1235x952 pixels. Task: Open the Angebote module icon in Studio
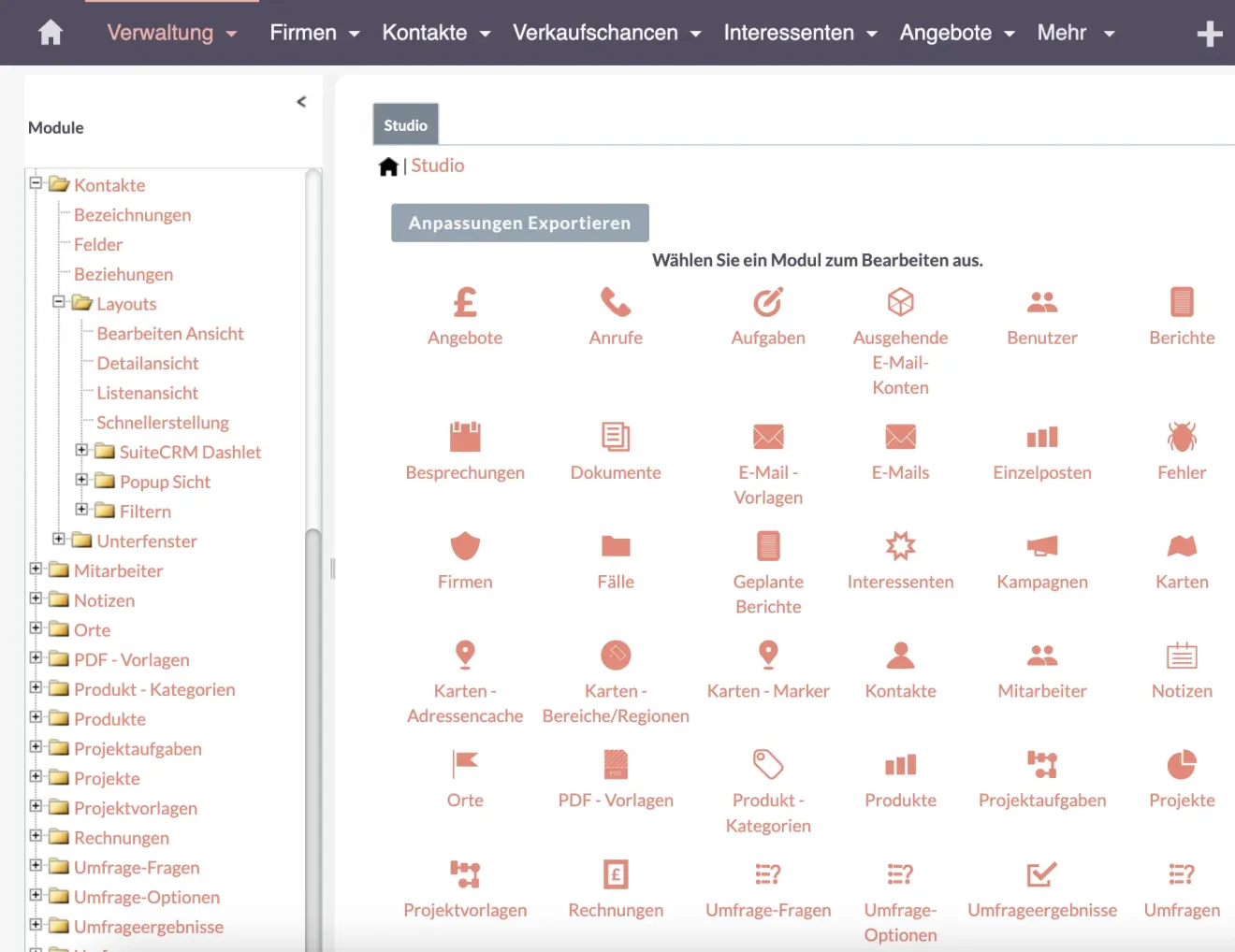[x=465, y=301]
